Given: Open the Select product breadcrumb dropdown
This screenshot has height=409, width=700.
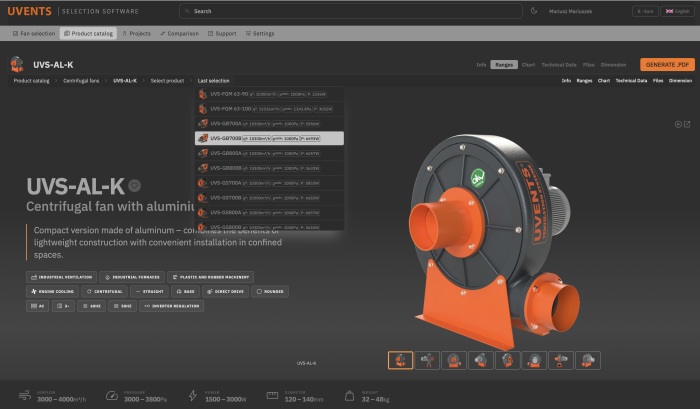Looking at the screenshot, I should click(167, 81).
